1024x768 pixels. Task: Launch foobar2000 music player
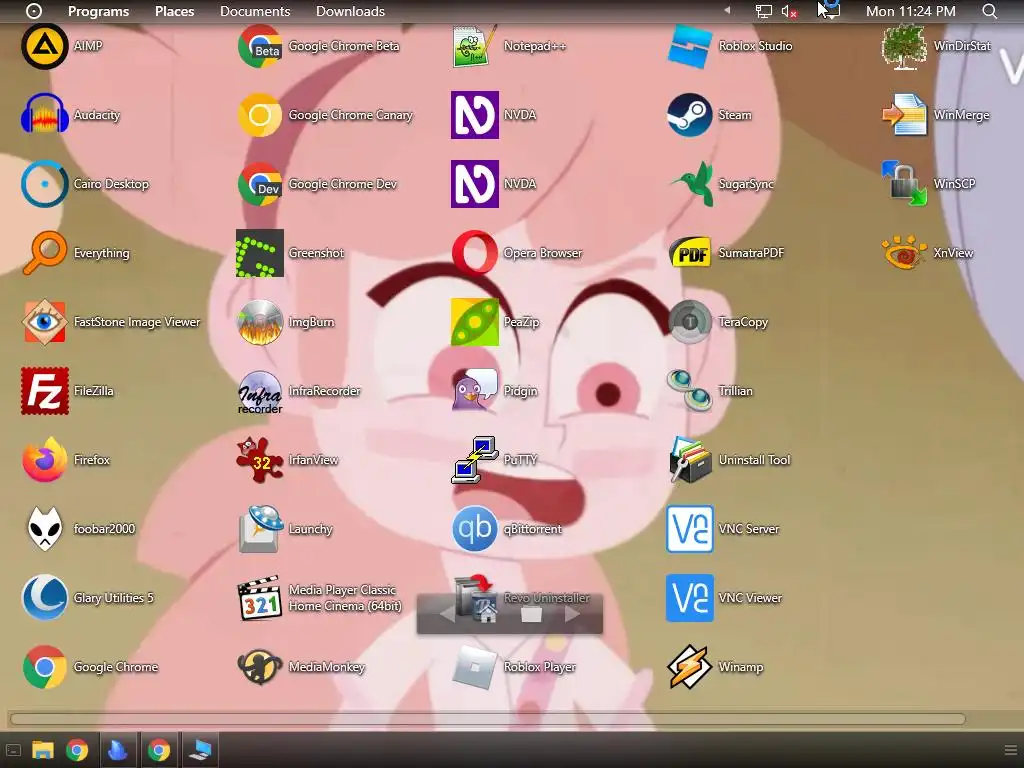pos(44,529)
